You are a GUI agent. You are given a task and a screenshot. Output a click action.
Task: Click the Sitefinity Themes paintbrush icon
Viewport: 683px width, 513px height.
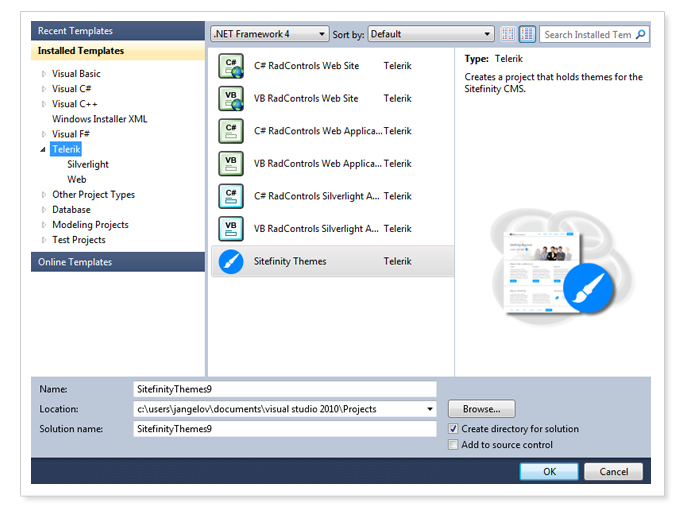[x=231, y=262]
